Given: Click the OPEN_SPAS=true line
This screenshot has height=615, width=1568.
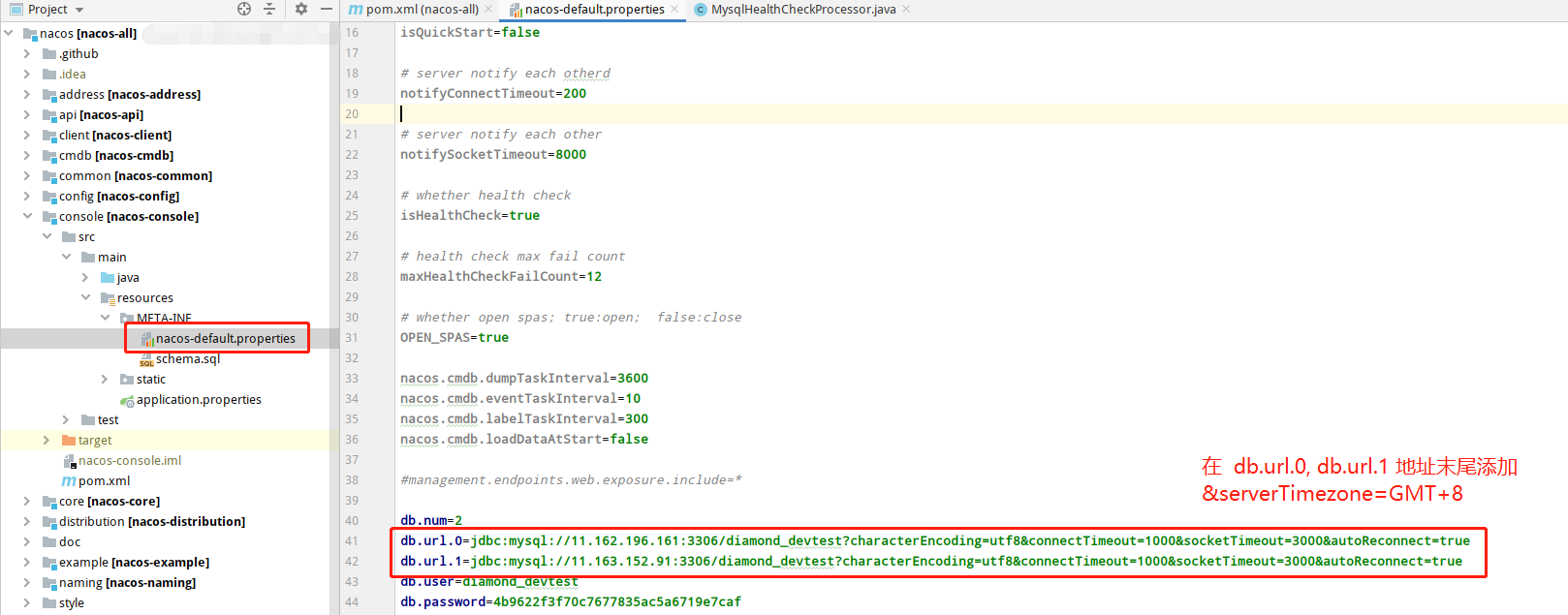Looking at the screenshot, I should pos(455,337).
